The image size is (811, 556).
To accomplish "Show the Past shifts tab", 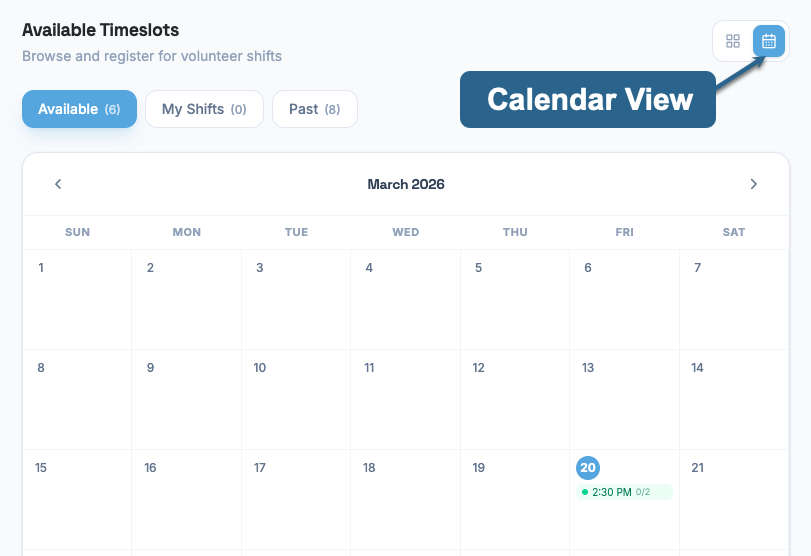I will [314, 109].
